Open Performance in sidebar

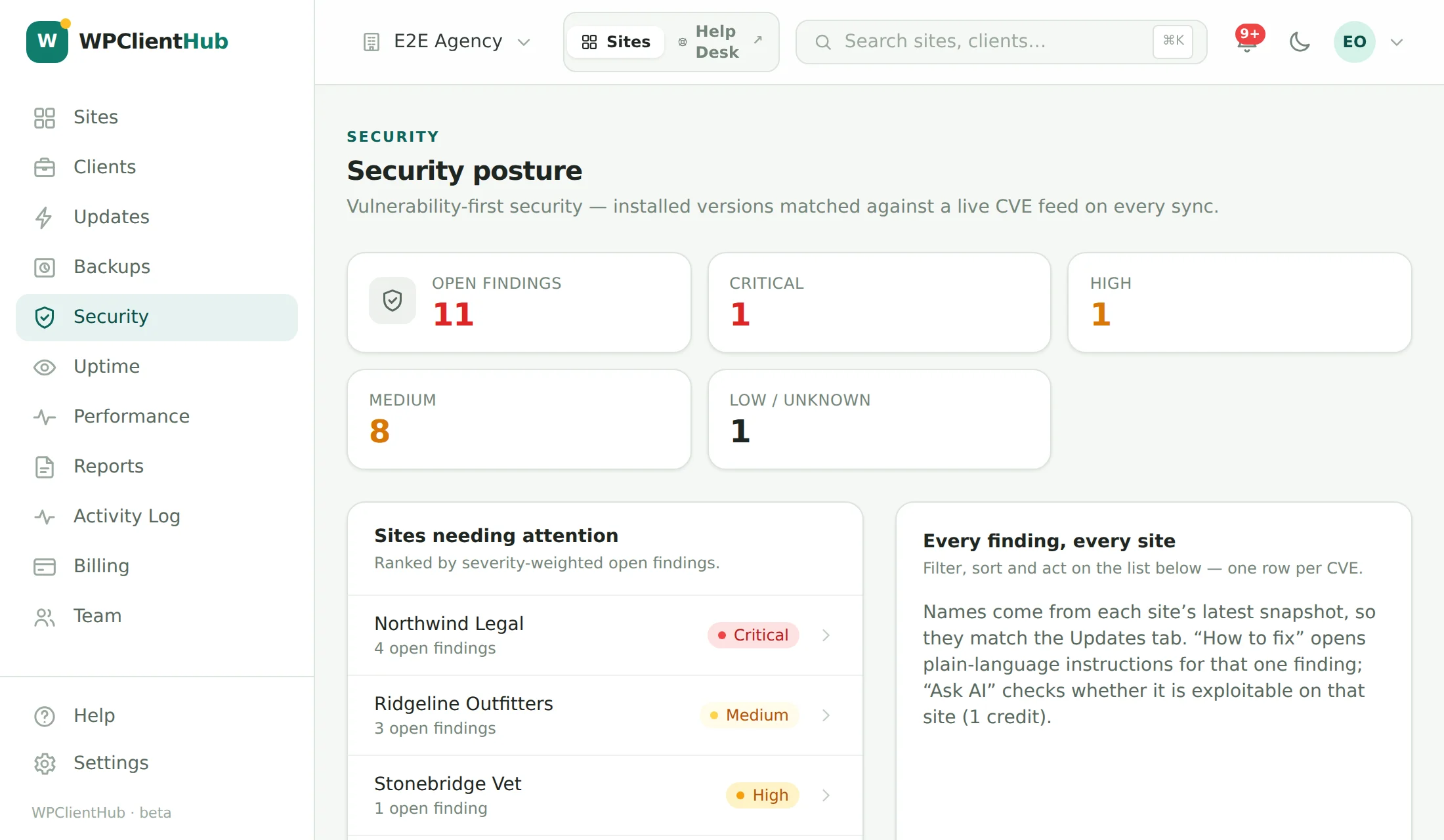(x=157, y=417)
